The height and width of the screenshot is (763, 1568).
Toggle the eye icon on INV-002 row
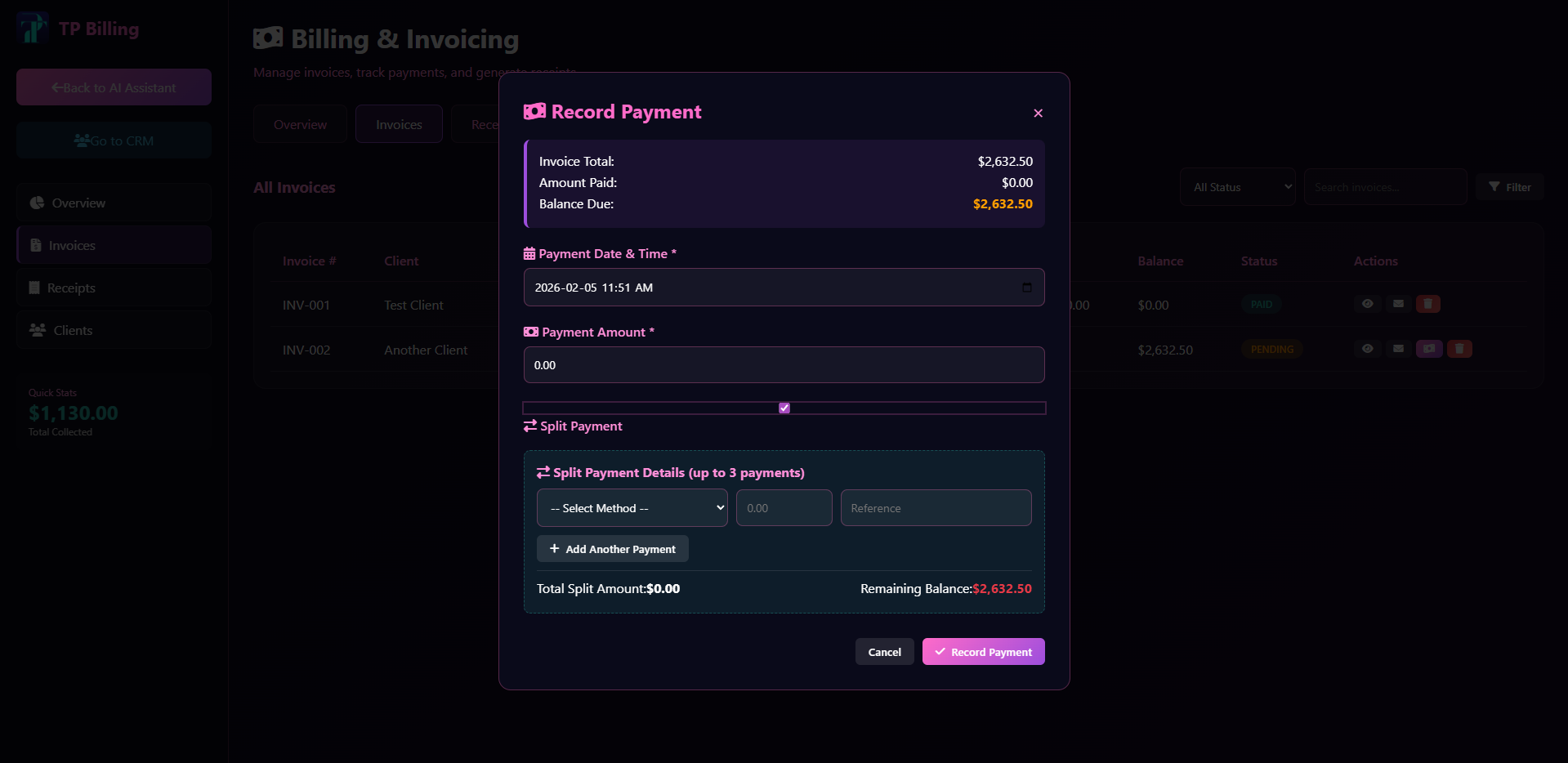1368,349
